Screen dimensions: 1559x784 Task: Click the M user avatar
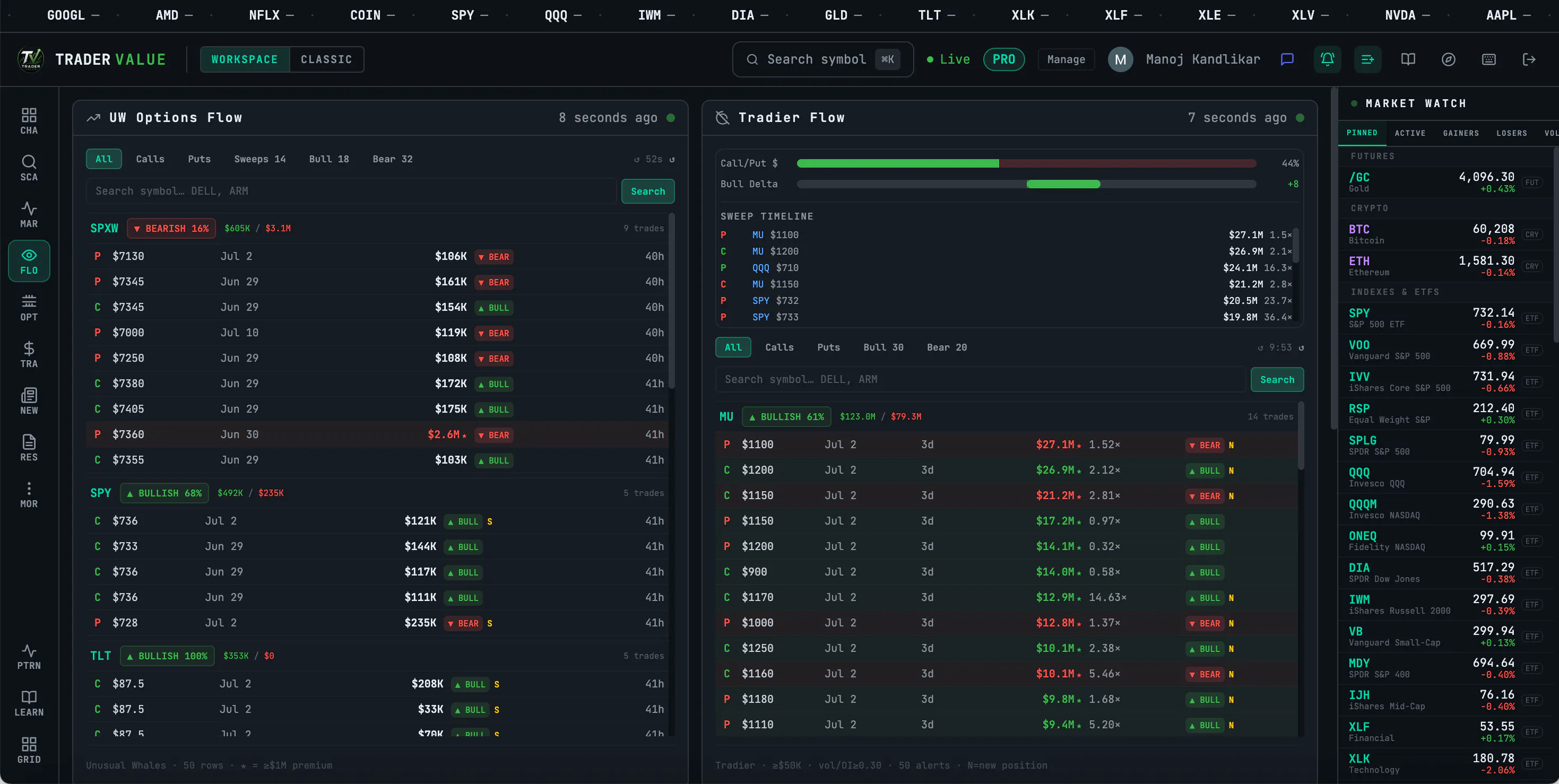[x=1120, y=59]
